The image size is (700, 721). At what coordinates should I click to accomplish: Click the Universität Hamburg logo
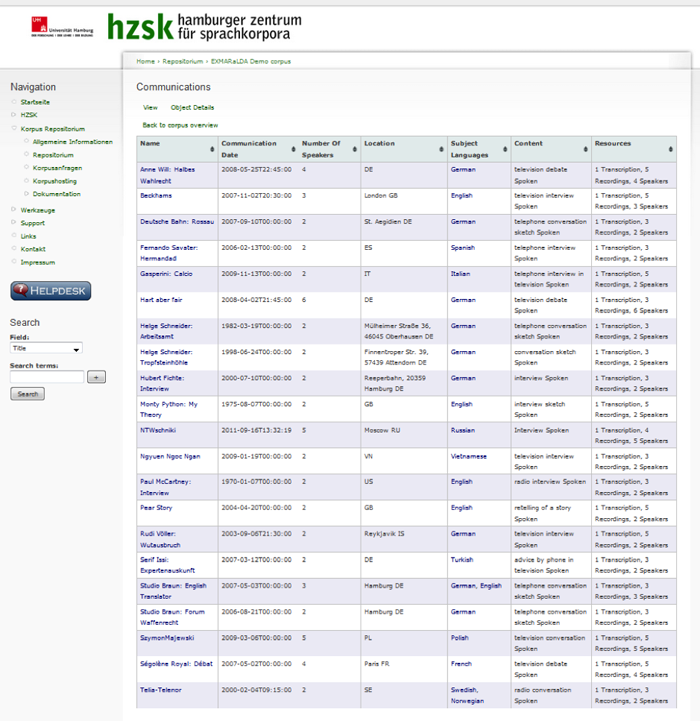tap(62, 27)
